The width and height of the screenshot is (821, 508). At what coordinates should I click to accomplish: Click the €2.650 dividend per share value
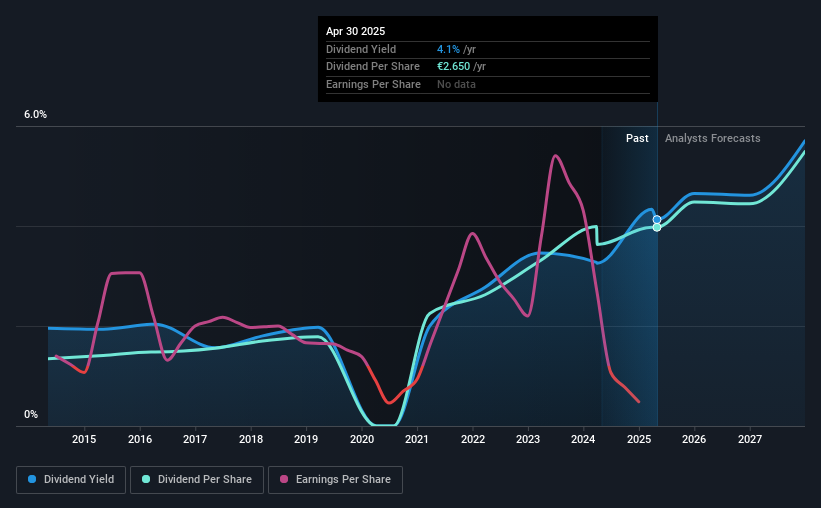[453, 67]
